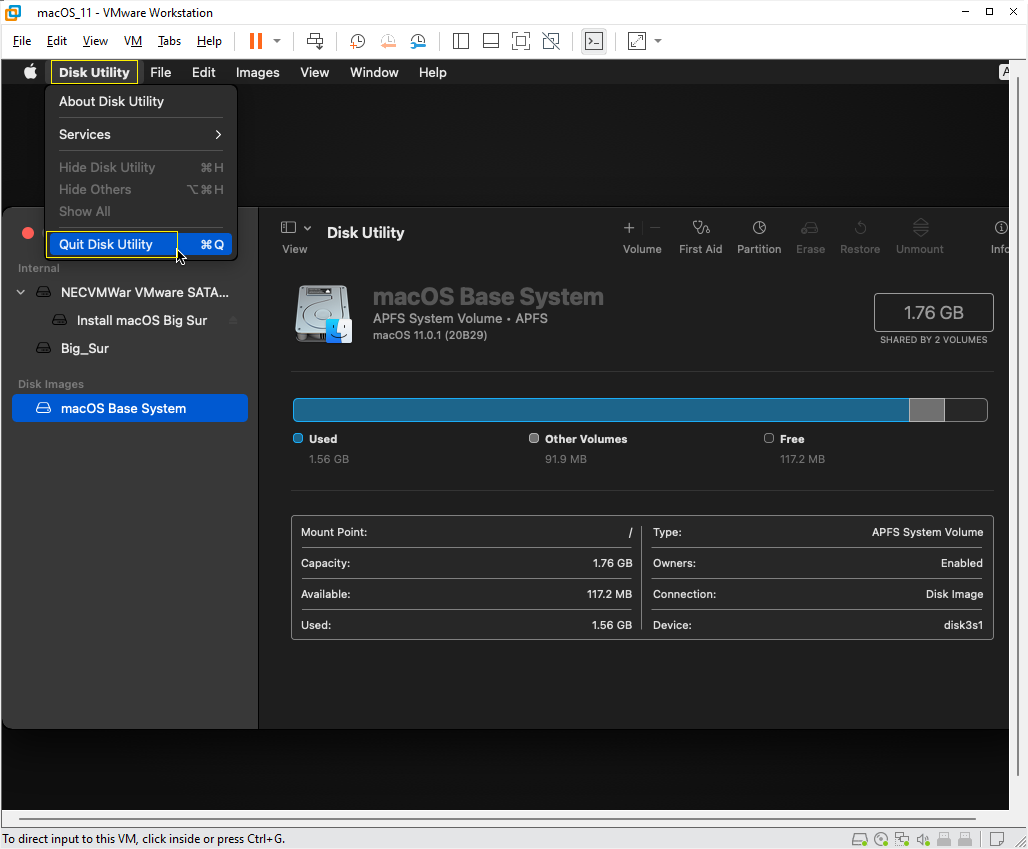Click the hard disk status icon in VMware status bar

(860, 839)
